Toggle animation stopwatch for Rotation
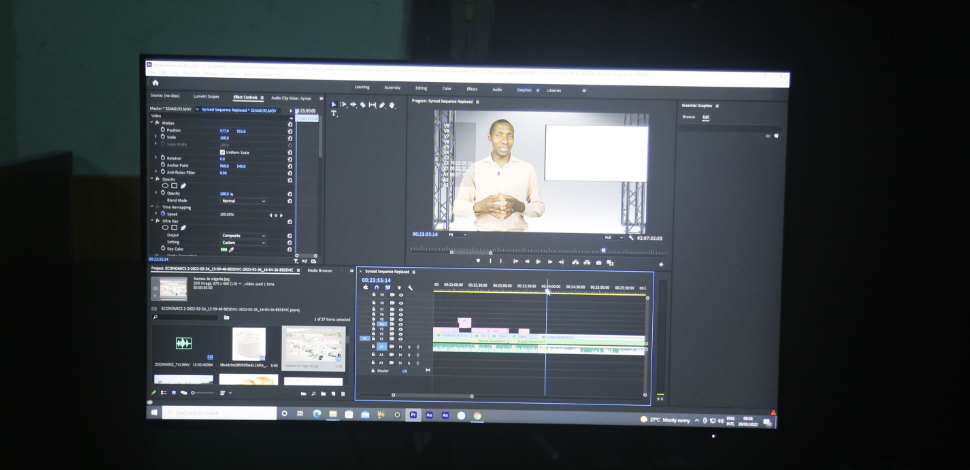The image size is (970, 470). click(162, 158)
